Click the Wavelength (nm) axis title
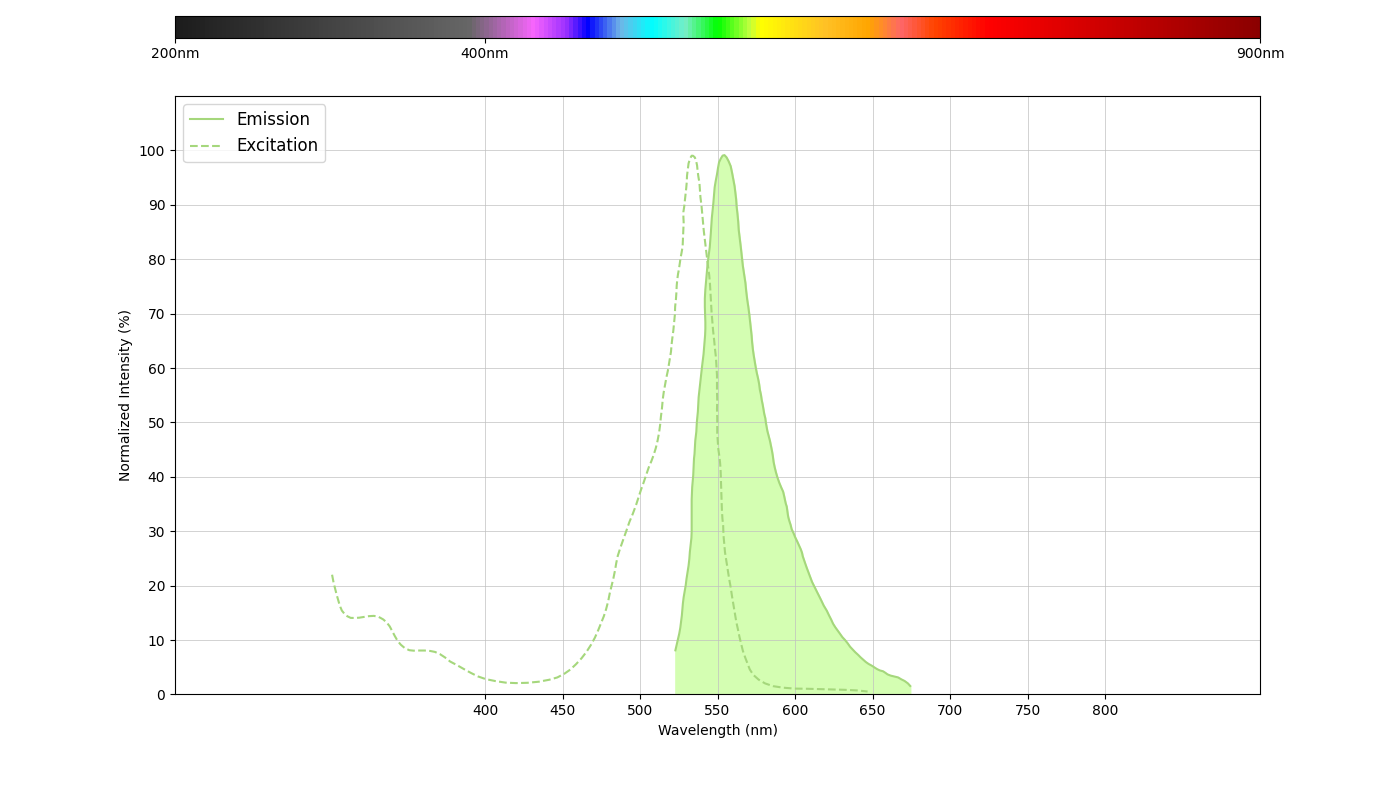The height and width of the screenshot is (800, 1400). [718, 730]
